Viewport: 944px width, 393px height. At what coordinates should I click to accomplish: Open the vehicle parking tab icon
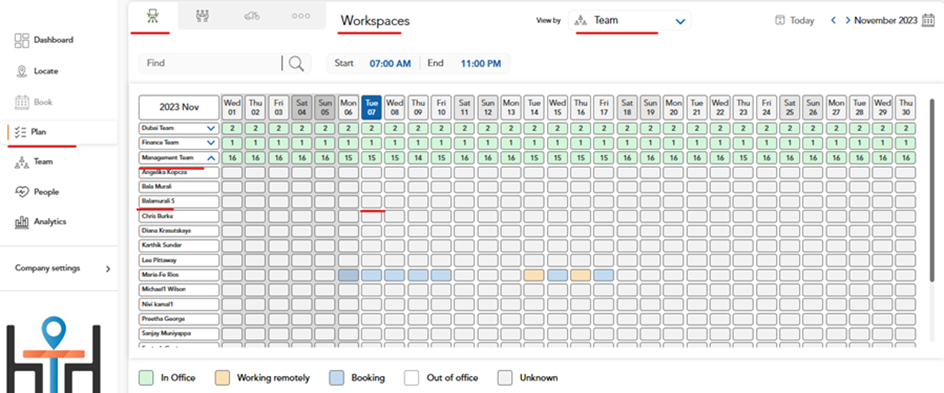(252, 16)
